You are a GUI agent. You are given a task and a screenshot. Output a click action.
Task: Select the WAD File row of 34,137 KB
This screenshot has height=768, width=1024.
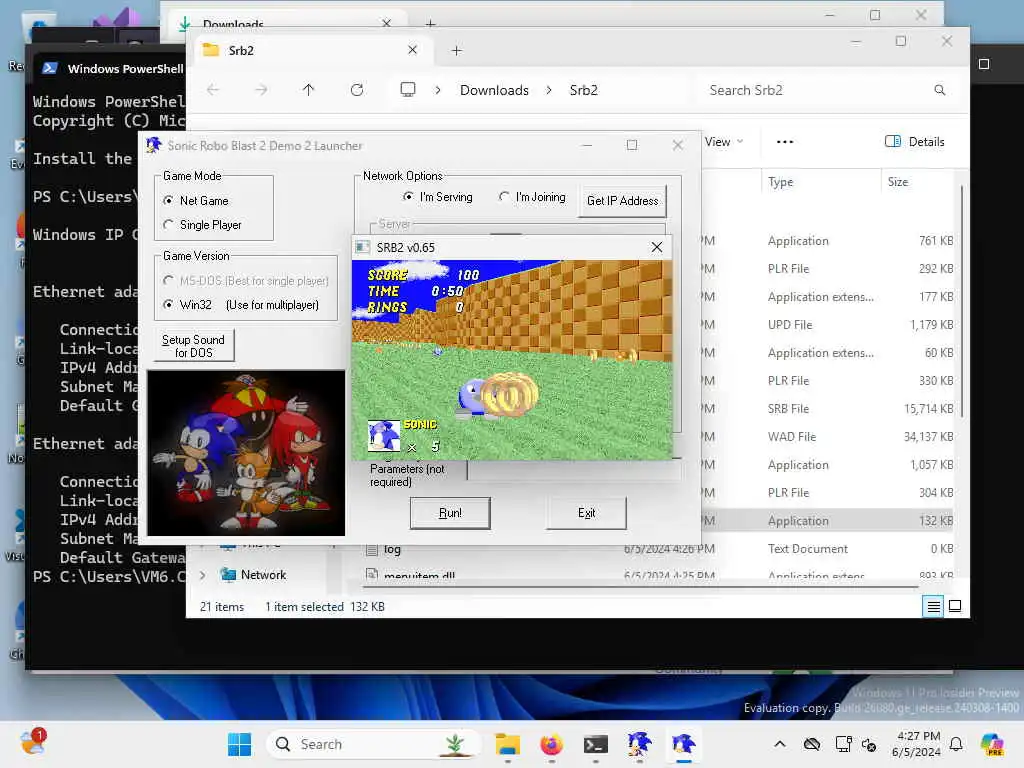click(829, 437)
